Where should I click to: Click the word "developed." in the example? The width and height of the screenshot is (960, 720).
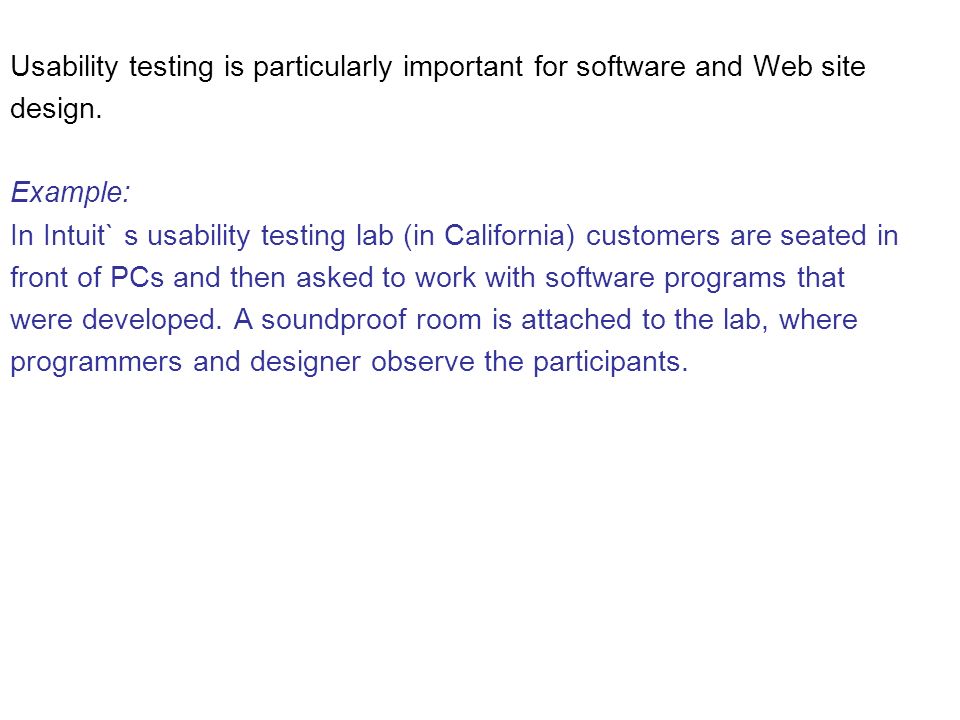[x=152, y=320]
